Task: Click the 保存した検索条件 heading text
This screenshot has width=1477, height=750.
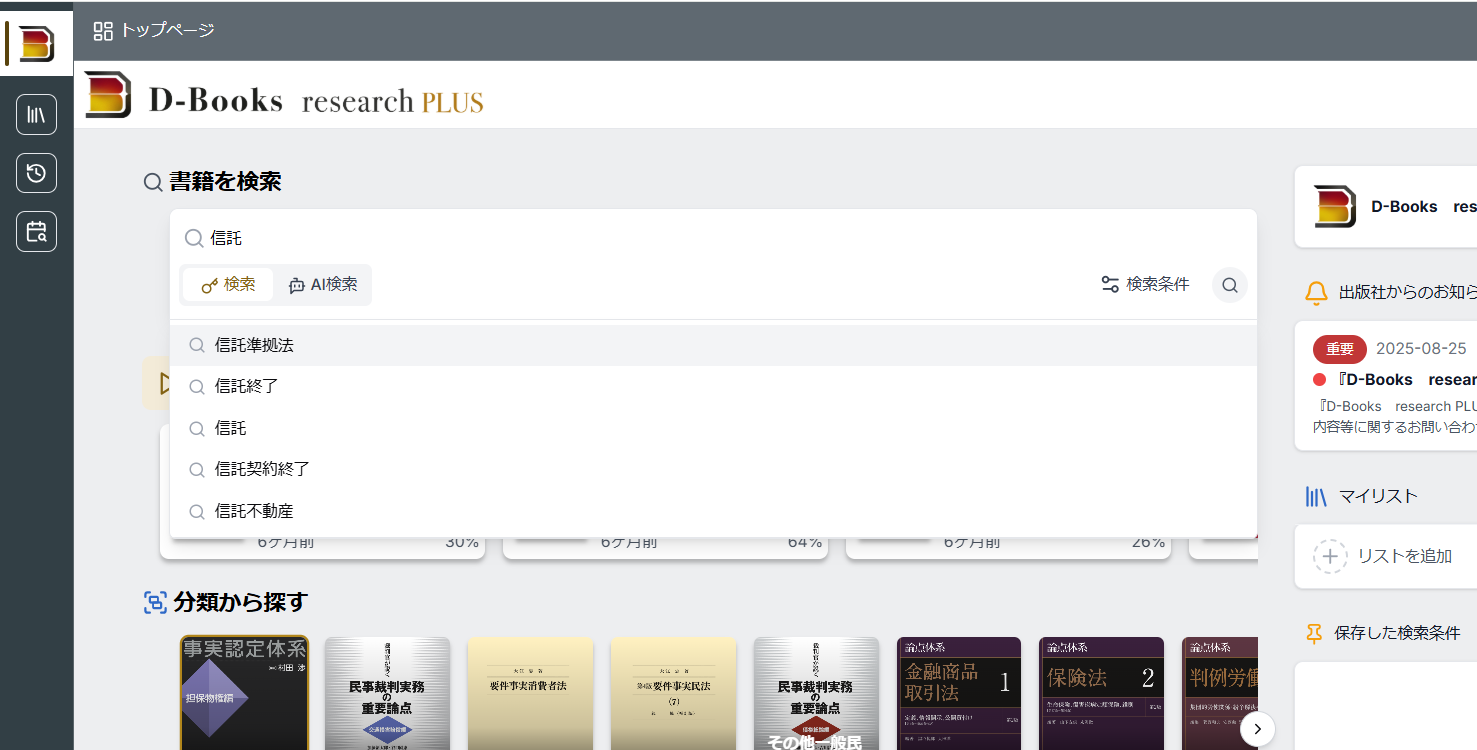Action: 1397,634
